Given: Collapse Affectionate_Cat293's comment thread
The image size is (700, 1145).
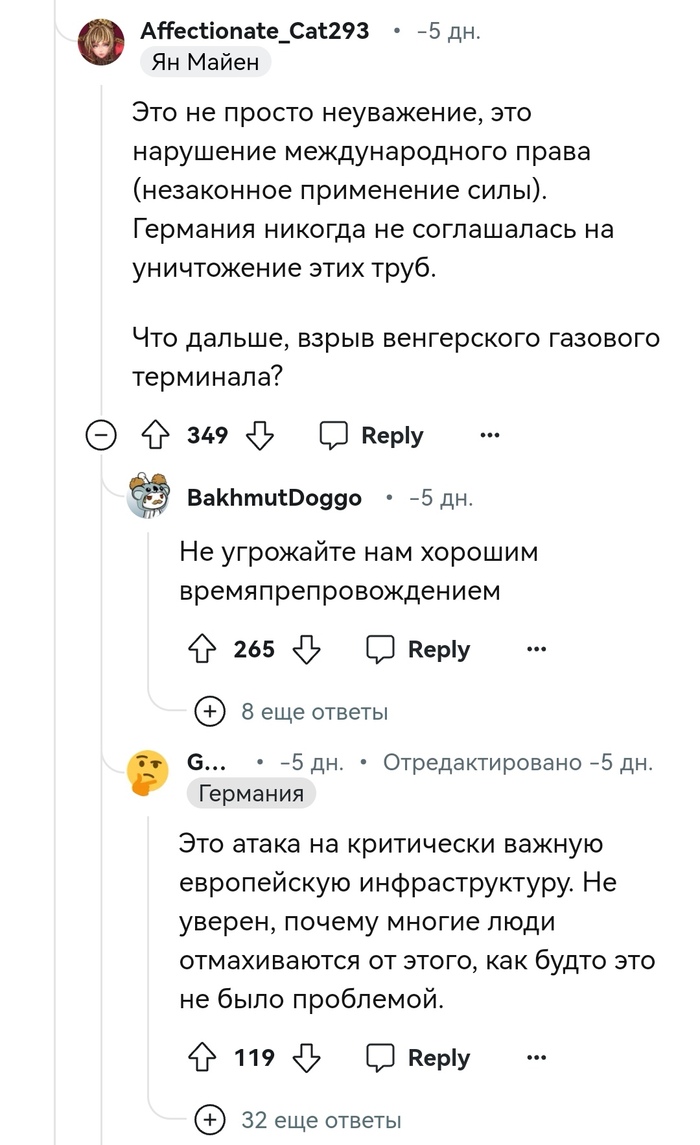Looking at the screenshot, I should click(100, 436).
